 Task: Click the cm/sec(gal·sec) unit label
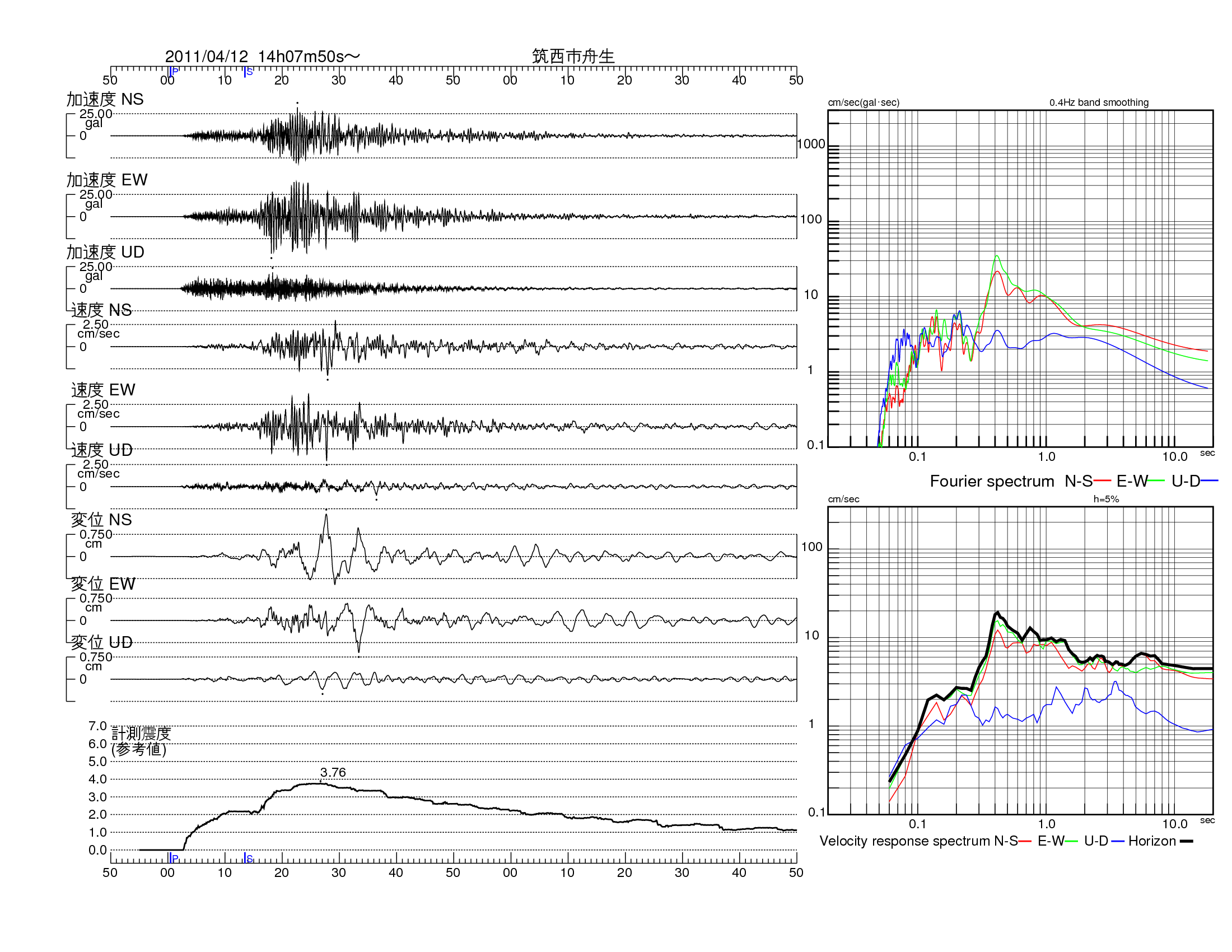(864, 102)
